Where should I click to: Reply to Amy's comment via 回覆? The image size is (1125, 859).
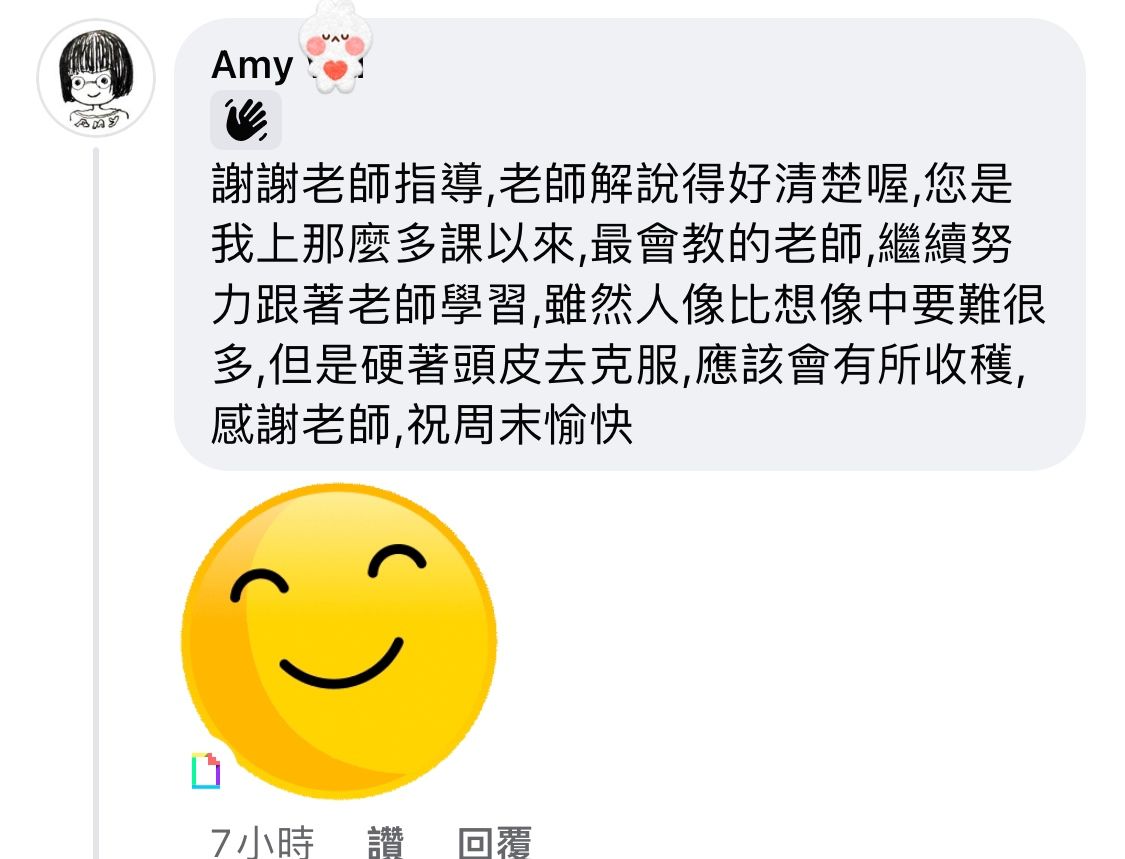coord(494,842)
